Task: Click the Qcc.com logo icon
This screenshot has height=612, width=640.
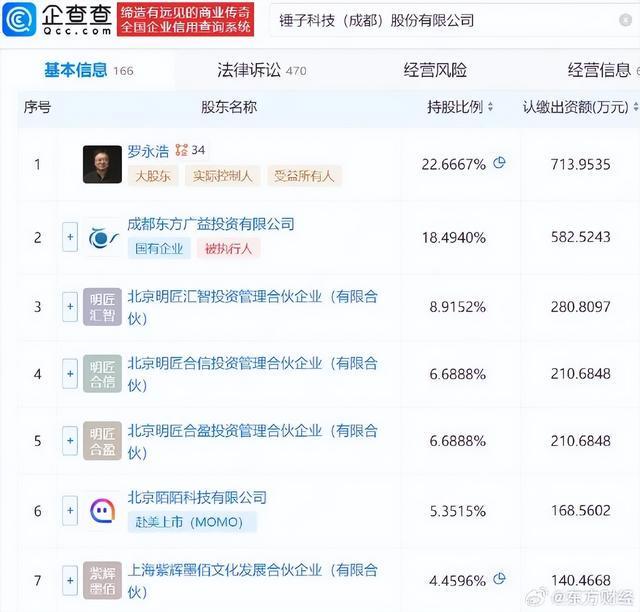Action: pyautogui.click(x=21, y=19)
